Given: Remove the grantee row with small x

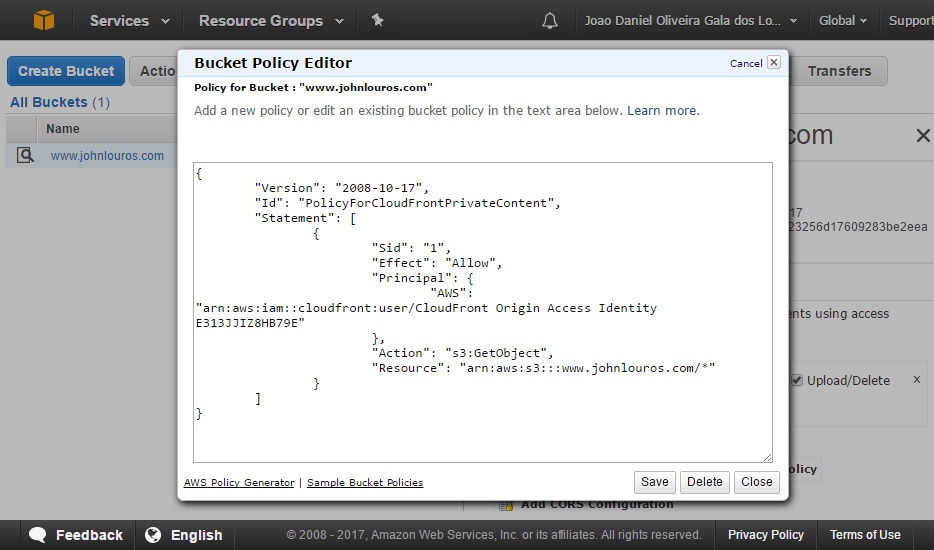Looking at the screenshot, I should [x=917, y=380].
